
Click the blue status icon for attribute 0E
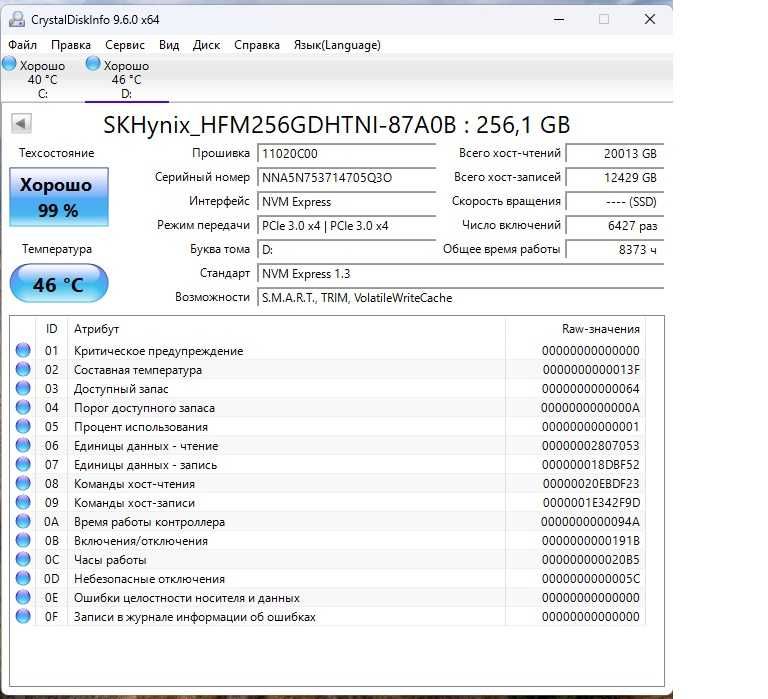pyautogui.click(x=23, y=598)
